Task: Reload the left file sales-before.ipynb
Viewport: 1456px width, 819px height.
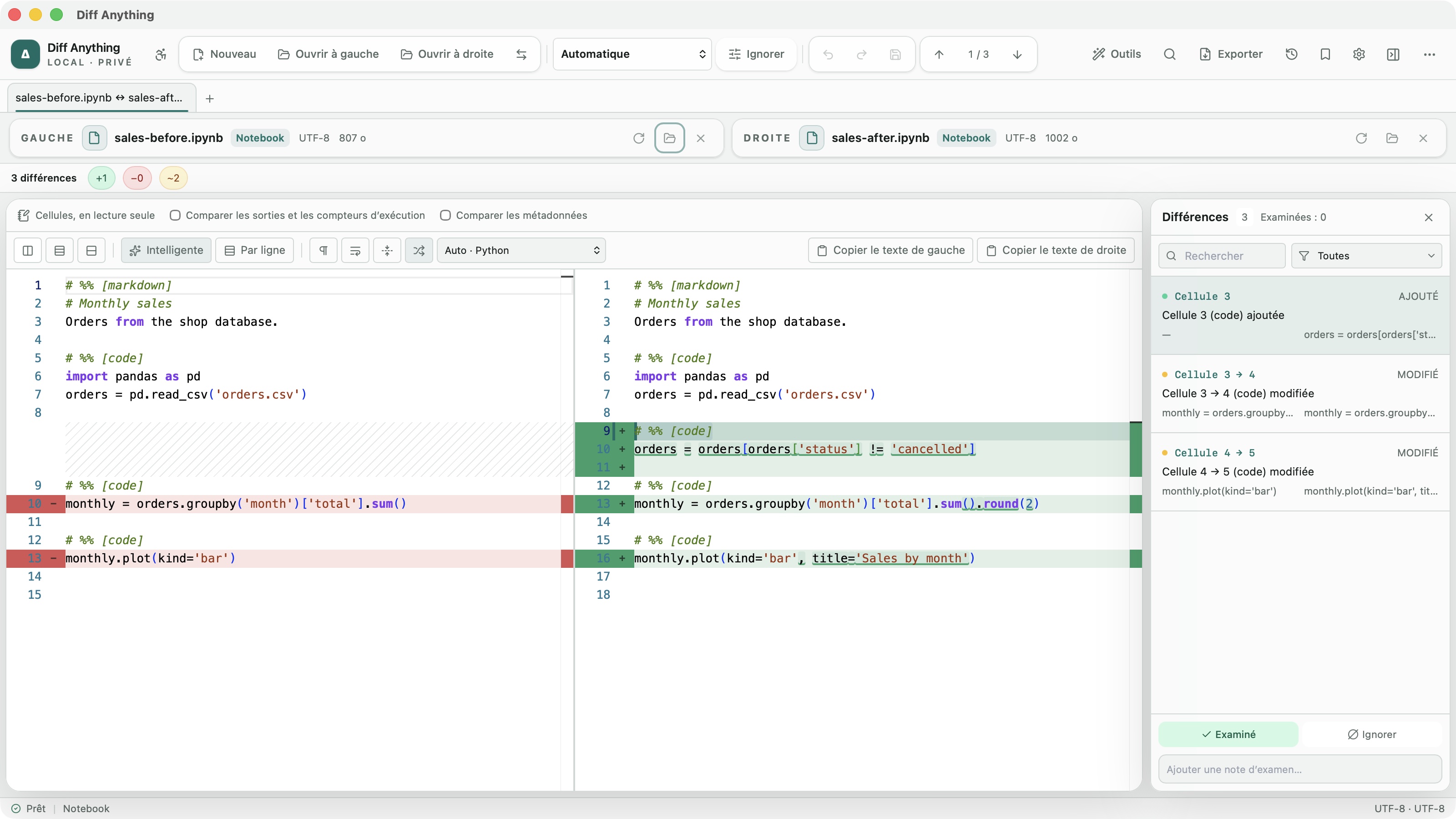Action: coord(639,138)
